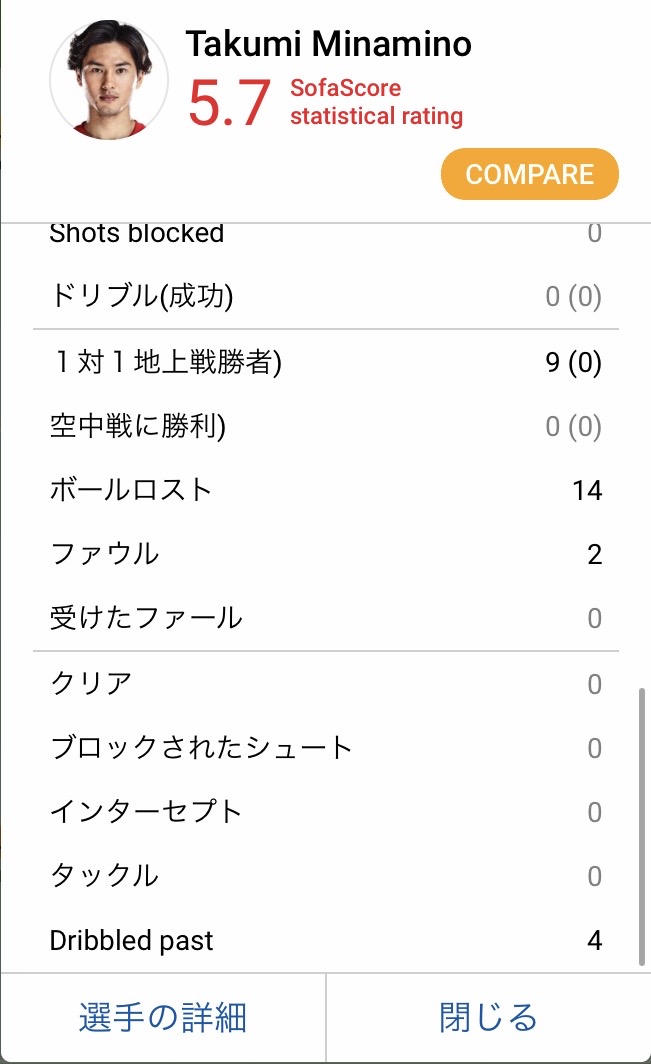Click the ファウル stat label
Image resolution: width=651 pixels, height=1064 pixels.
click(104, 554)
